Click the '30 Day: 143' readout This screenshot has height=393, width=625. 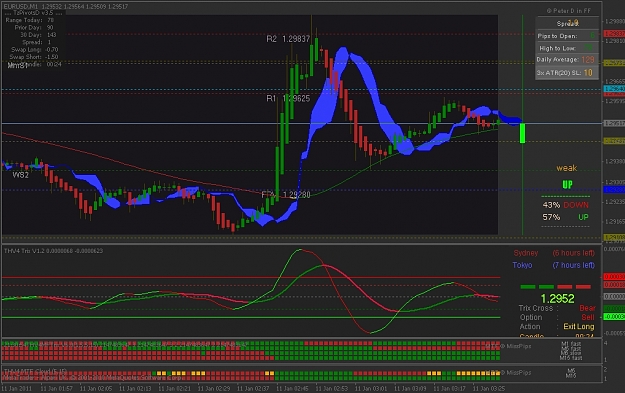point(38,35)
